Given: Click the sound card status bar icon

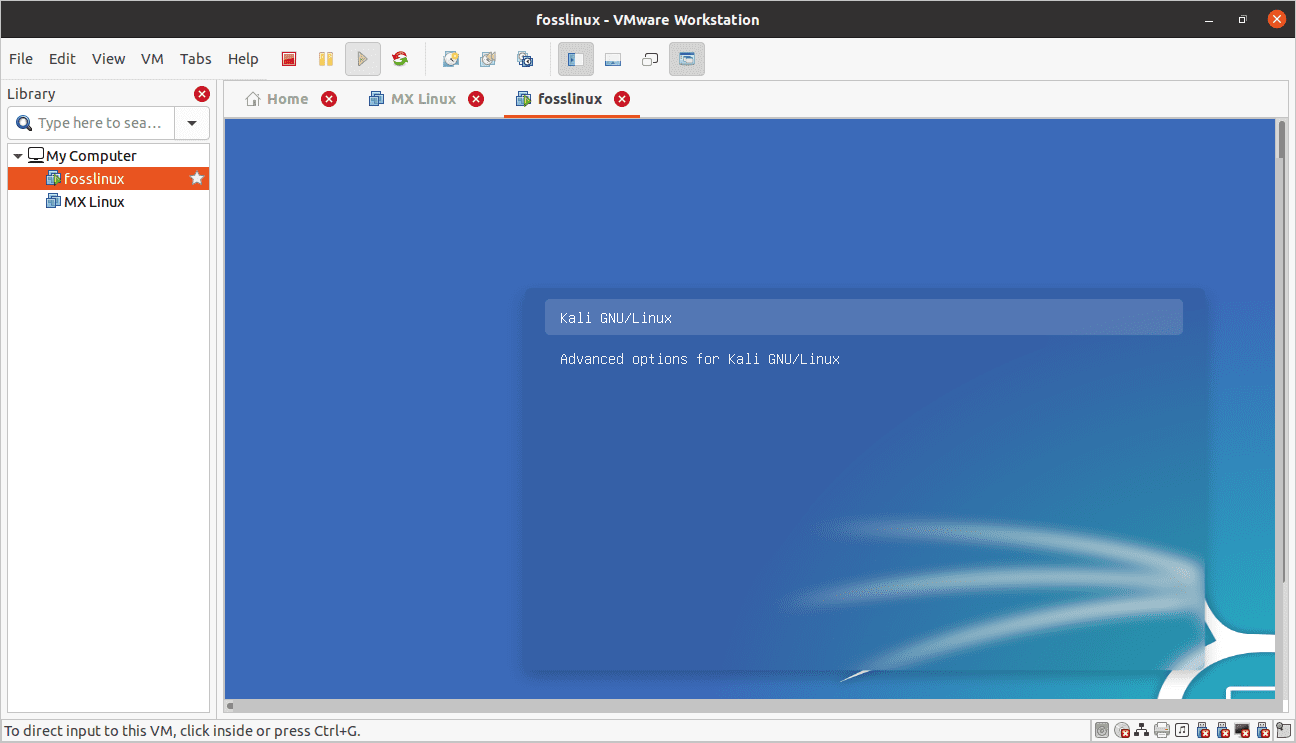Looking at the screenshot, I should coord(1182,731).
